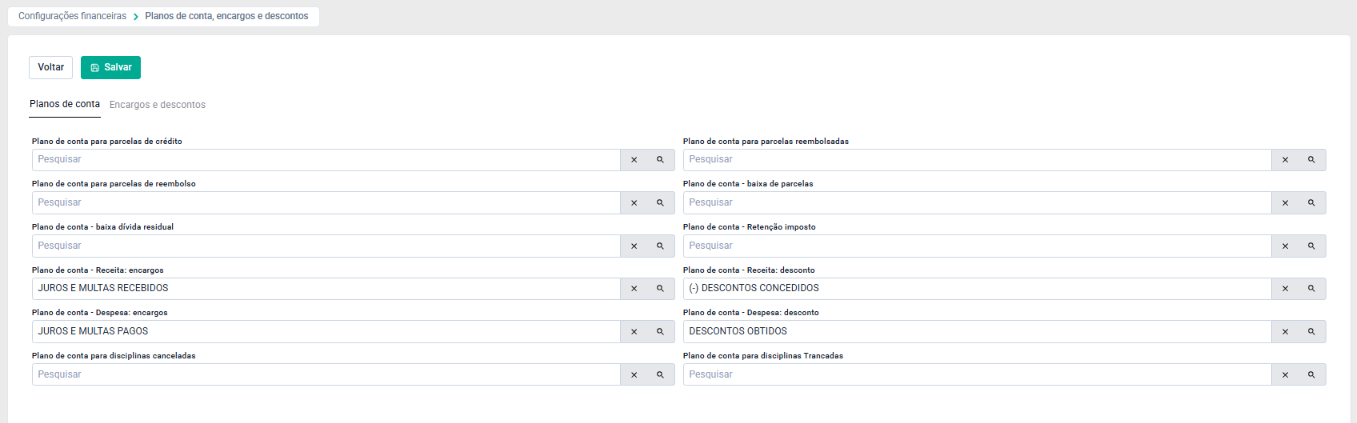The height and width of the screenshot is (423, 1357).
Task: Clear JUROS E MULTAS PAGOS with X icon
Action: click(634, 332)
